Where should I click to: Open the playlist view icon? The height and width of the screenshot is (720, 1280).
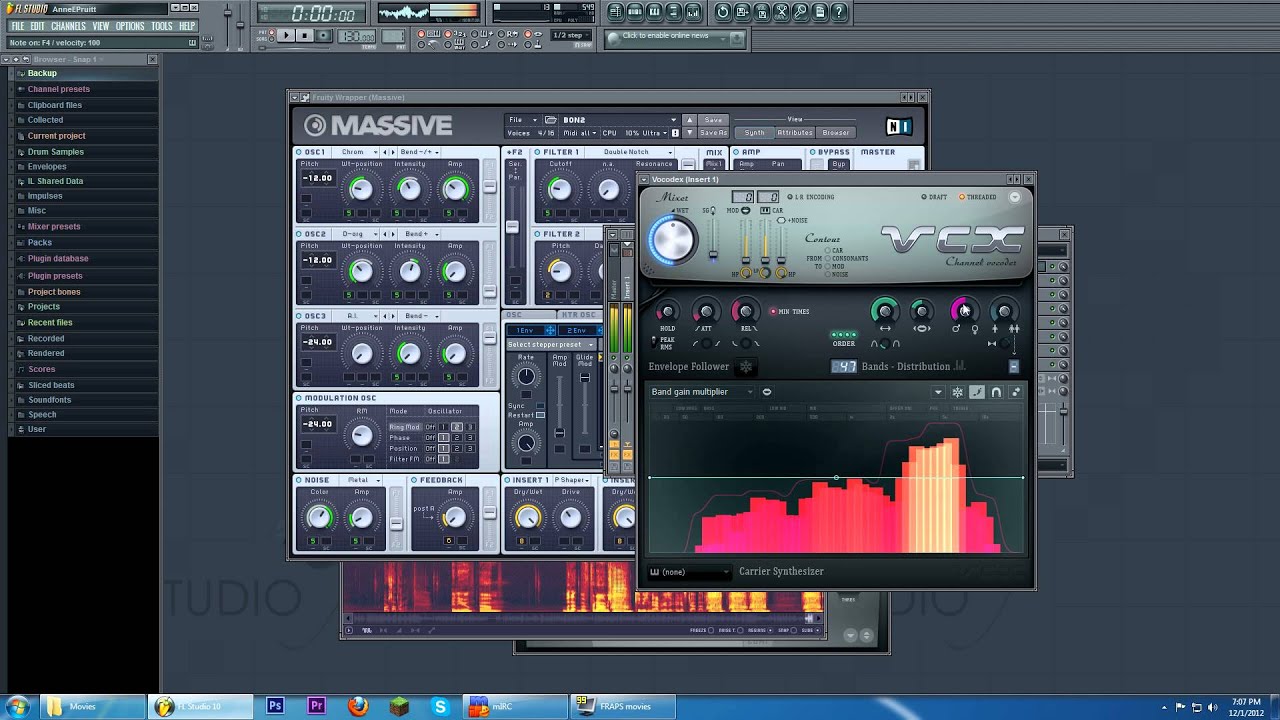(616, 12)
